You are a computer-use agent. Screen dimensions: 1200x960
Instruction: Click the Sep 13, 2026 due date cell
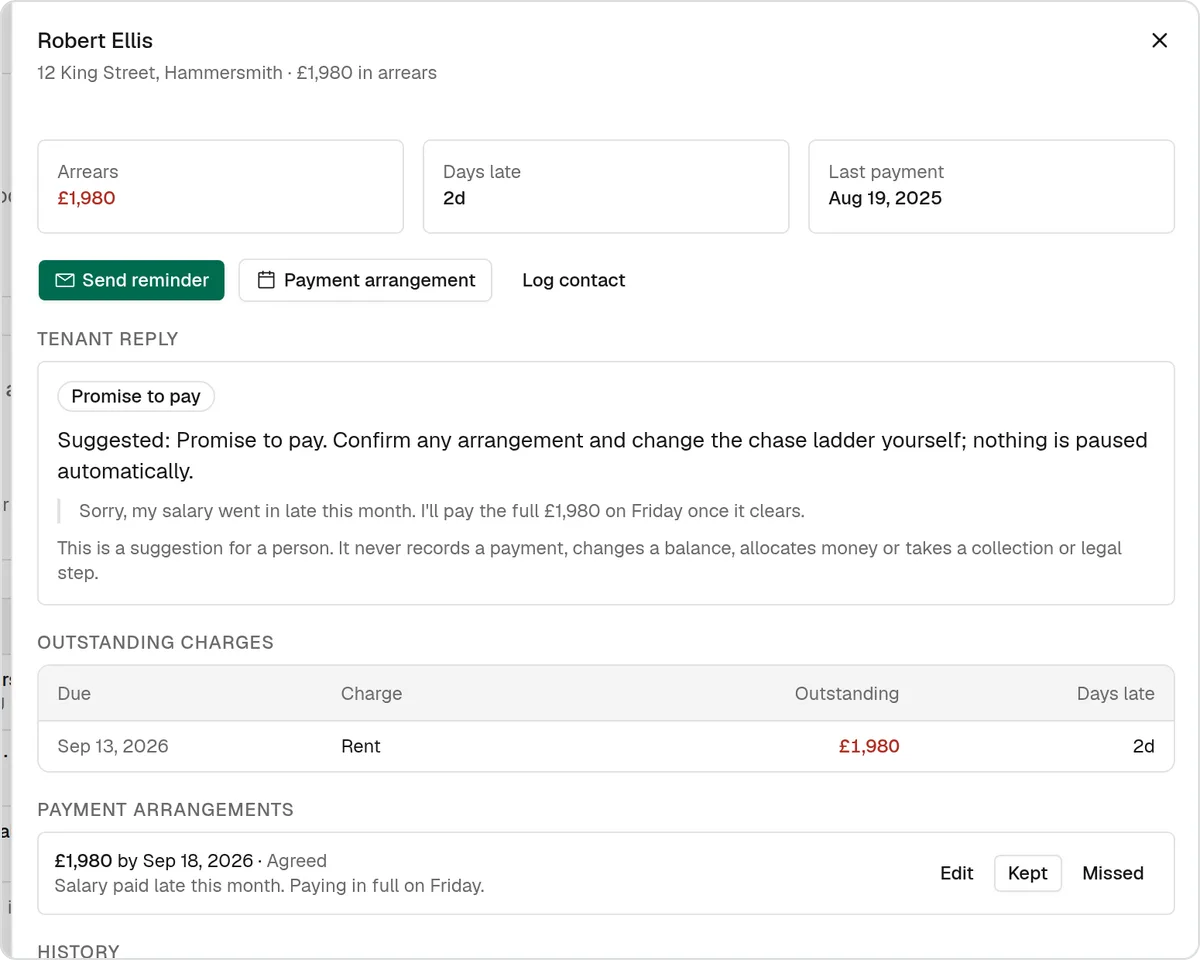pos(113,746)
